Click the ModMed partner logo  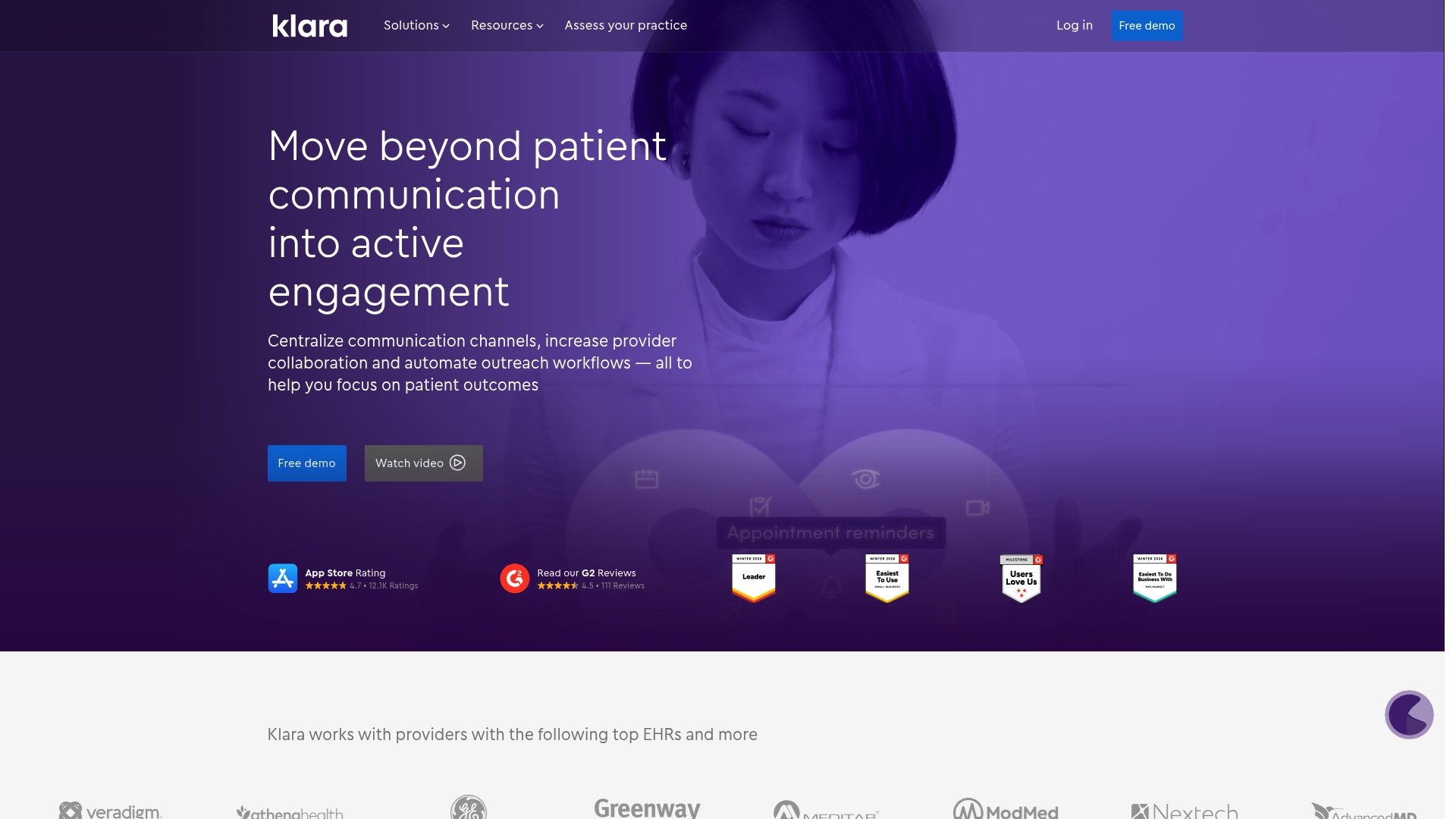tap(1006, 809)
